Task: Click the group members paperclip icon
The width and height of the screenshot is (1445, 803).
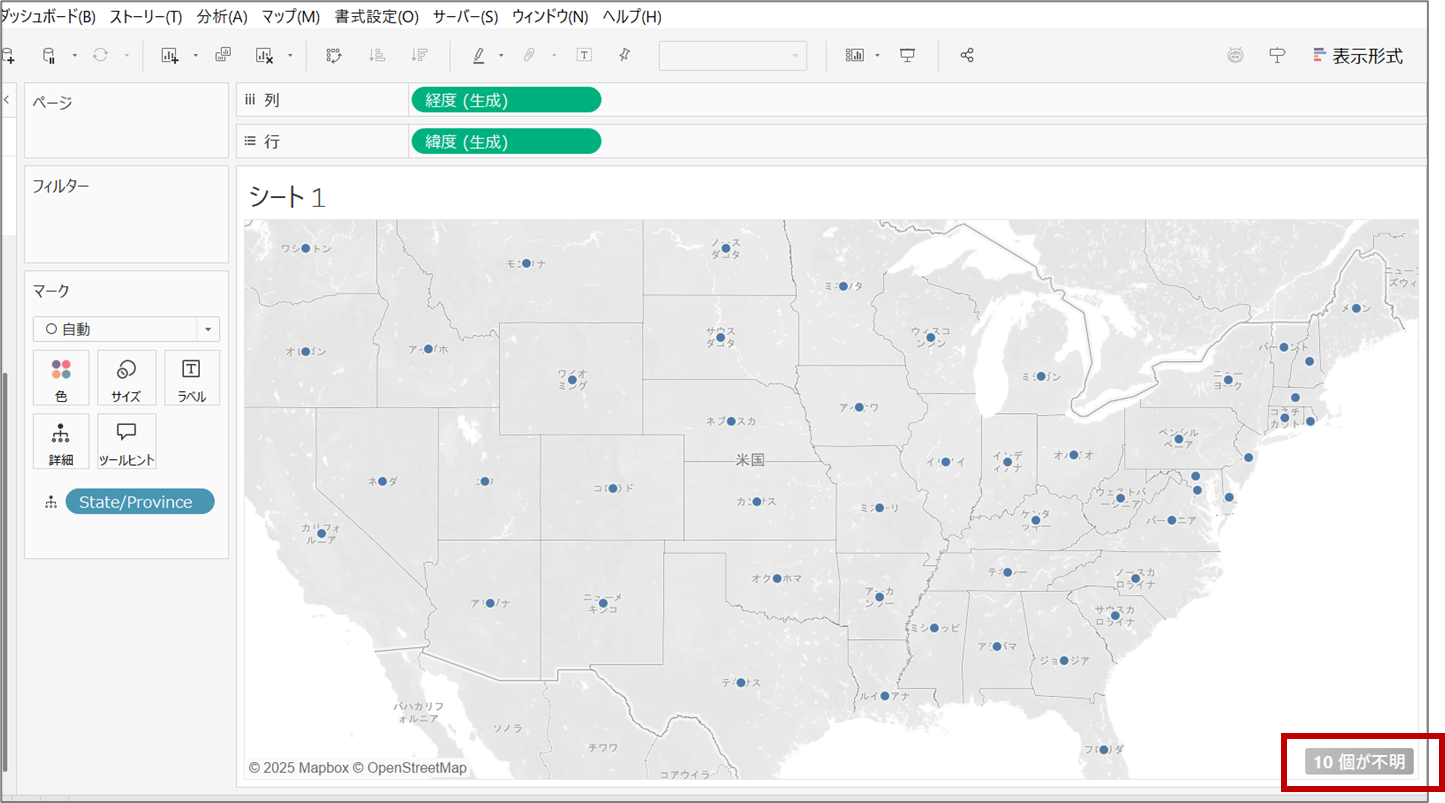Action: click(530, 56)
